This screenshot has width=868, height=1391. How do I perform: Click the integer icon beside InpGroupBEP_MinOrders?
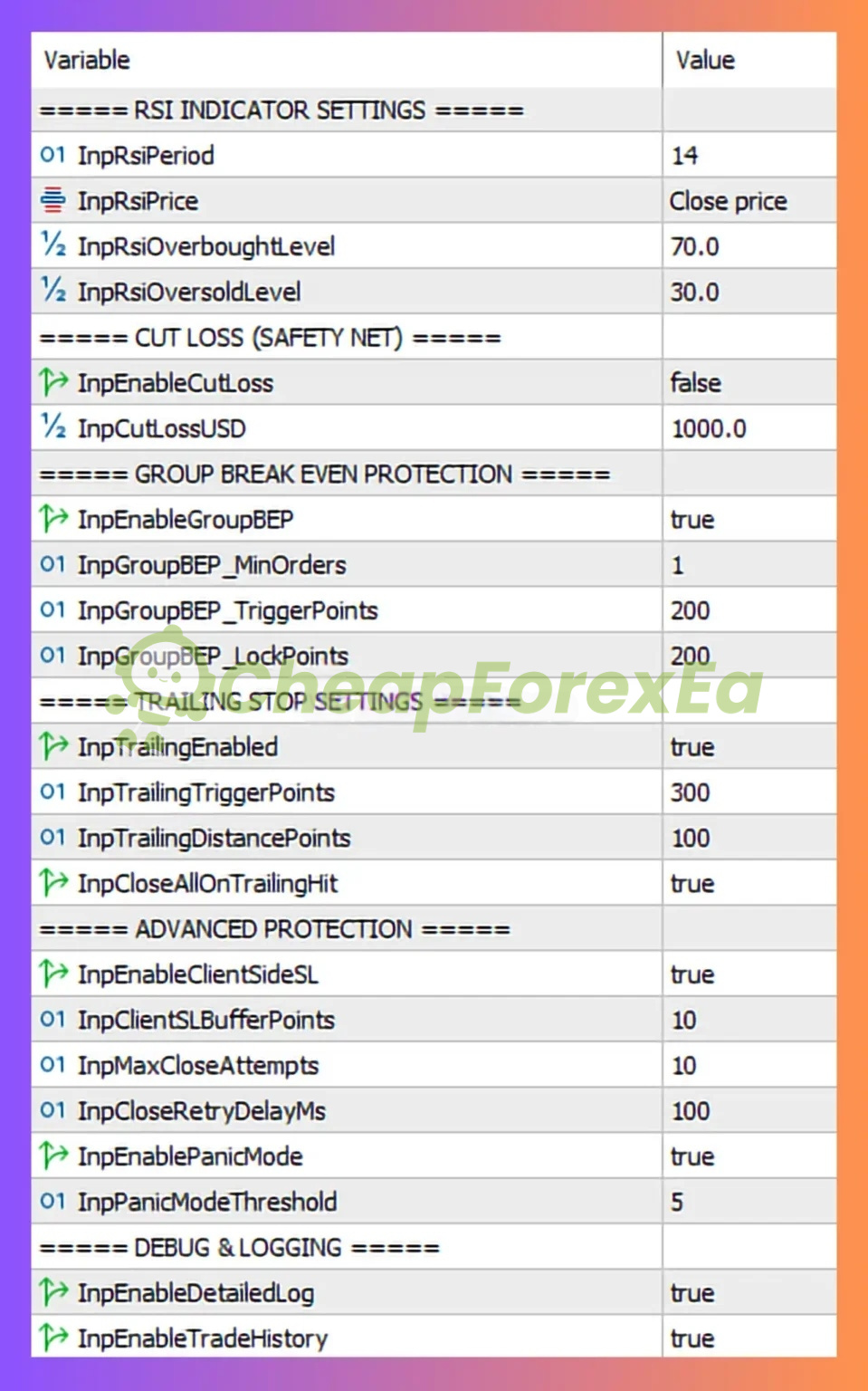pos(52,564)
